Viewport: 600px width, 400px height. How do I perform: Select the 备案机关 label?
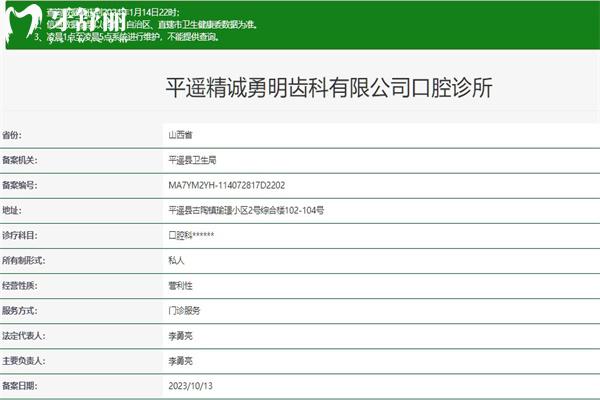tap(20, 160)
